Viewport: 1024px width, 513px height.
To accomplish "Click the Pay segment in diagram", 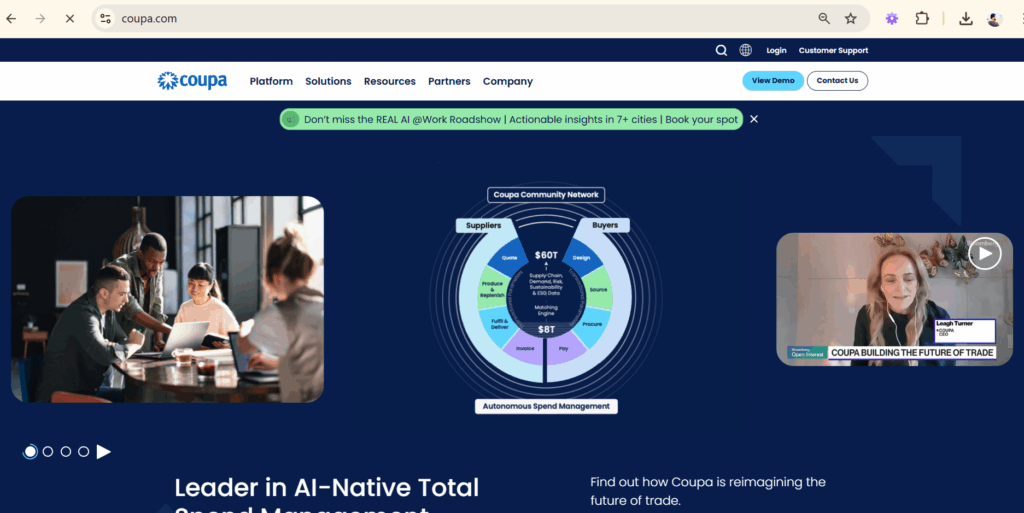I will coord(564,349).
